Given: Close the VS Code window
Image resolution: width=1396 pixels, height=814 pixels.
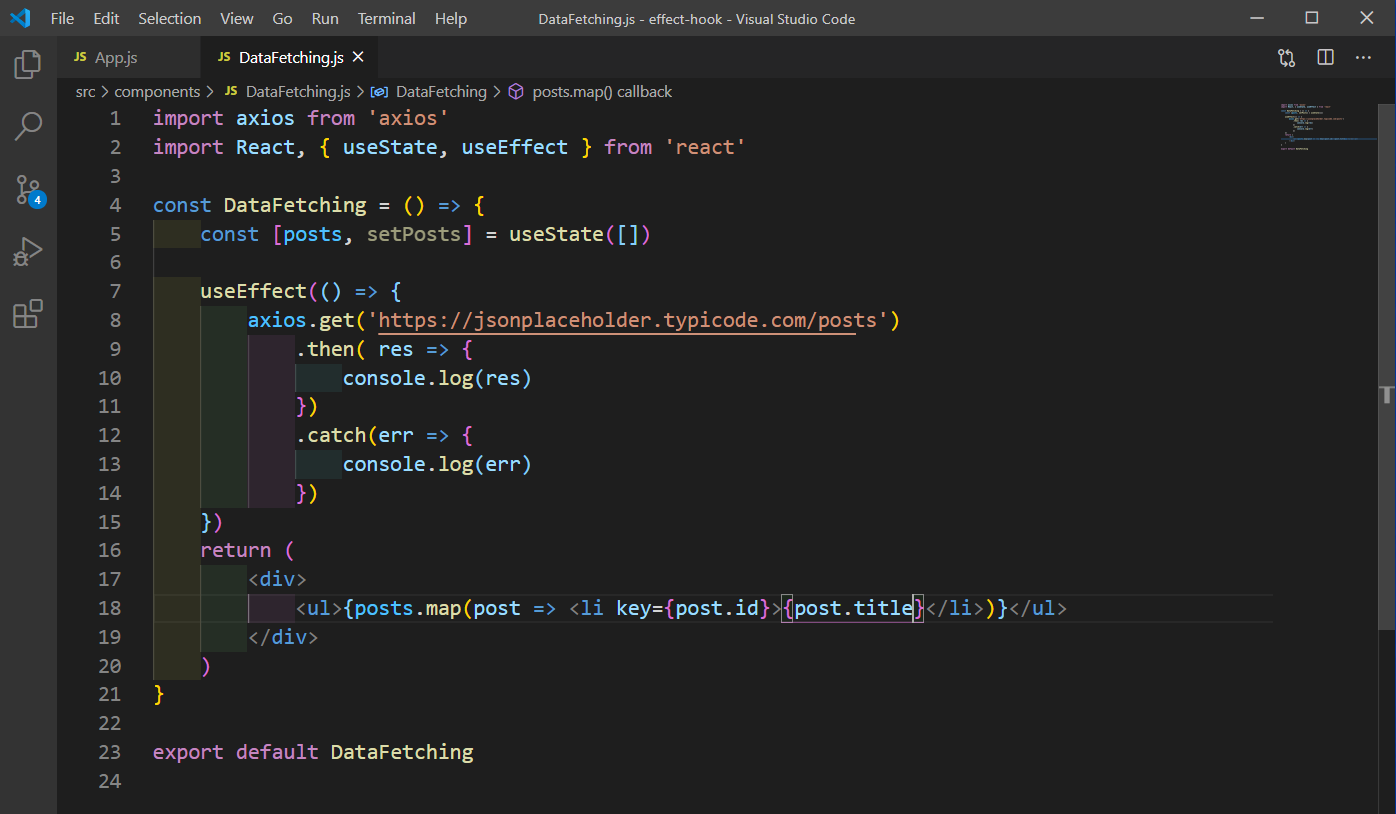Looking at the screenshot, I should pyautogui.click(x=1367, y=18).
